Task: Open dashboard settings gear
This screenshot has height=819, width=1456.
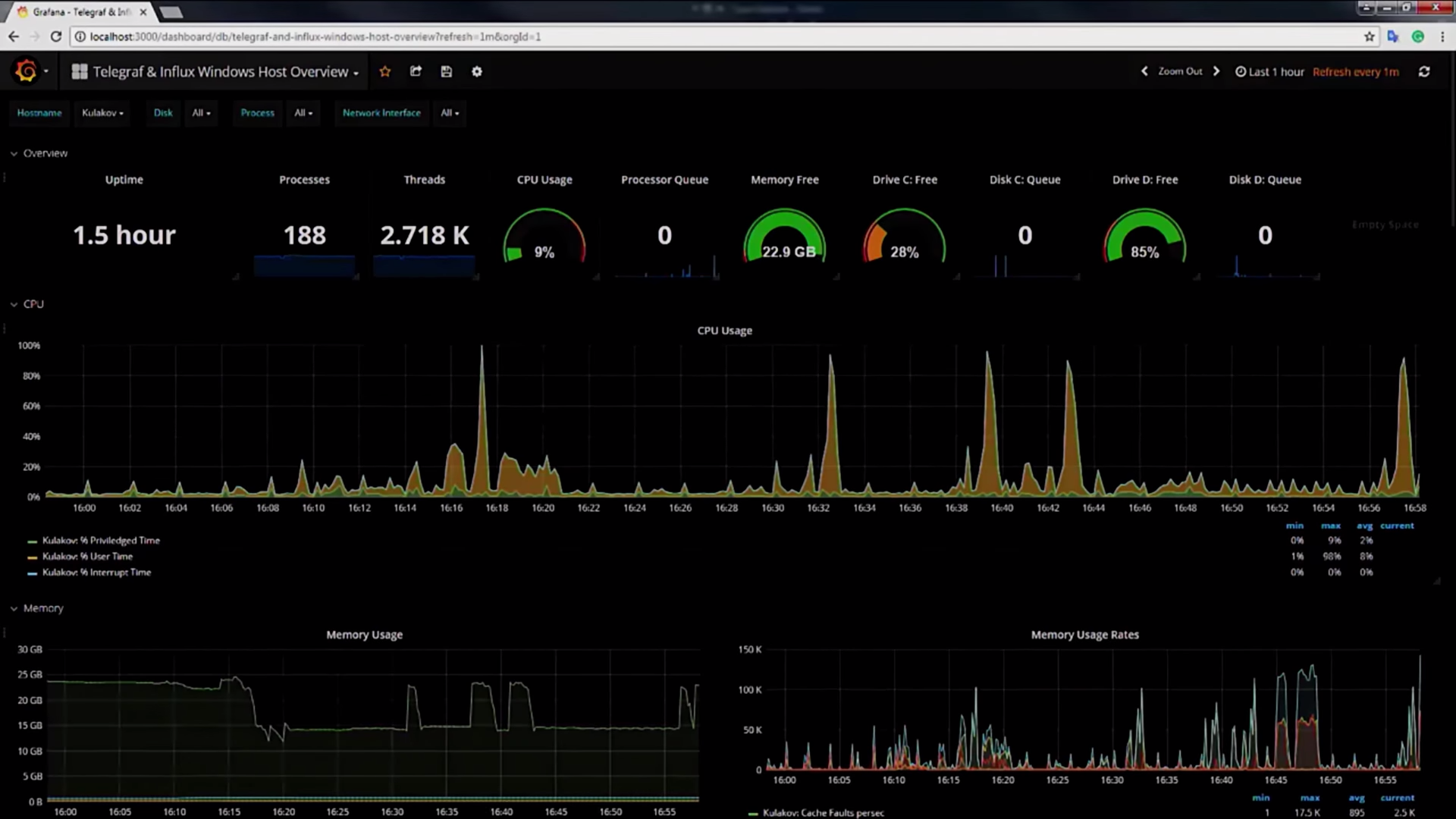Action: pos(477,71)
